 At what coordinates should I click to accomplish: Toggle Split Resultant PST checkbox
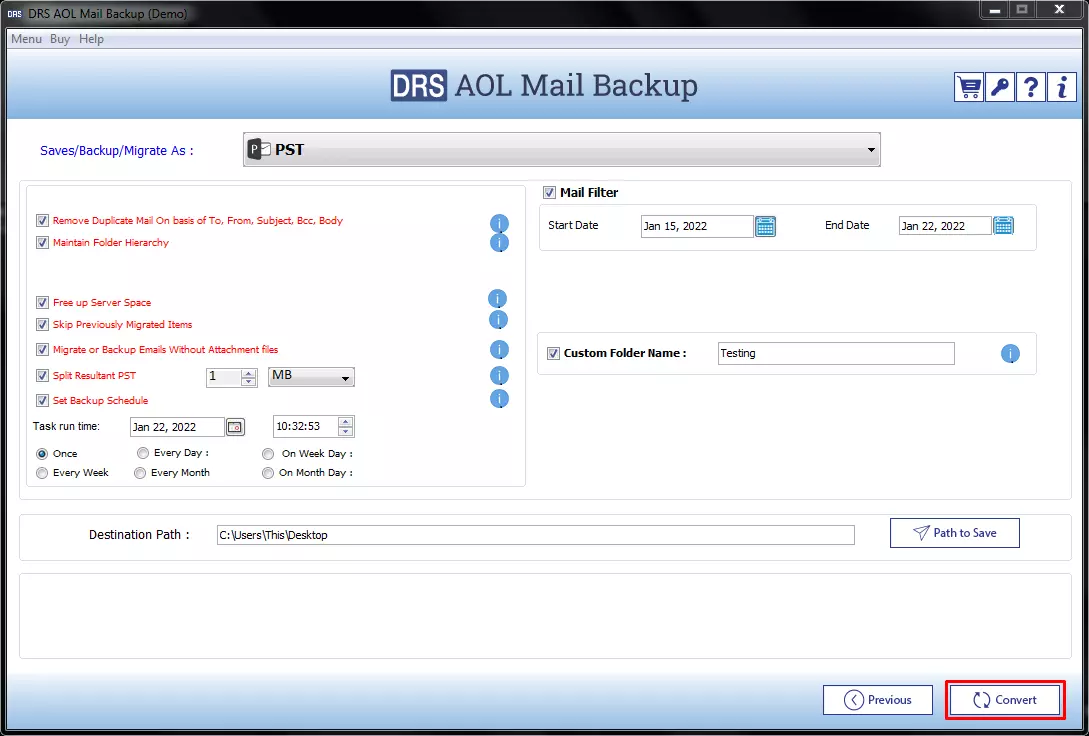tap(42, 376)
